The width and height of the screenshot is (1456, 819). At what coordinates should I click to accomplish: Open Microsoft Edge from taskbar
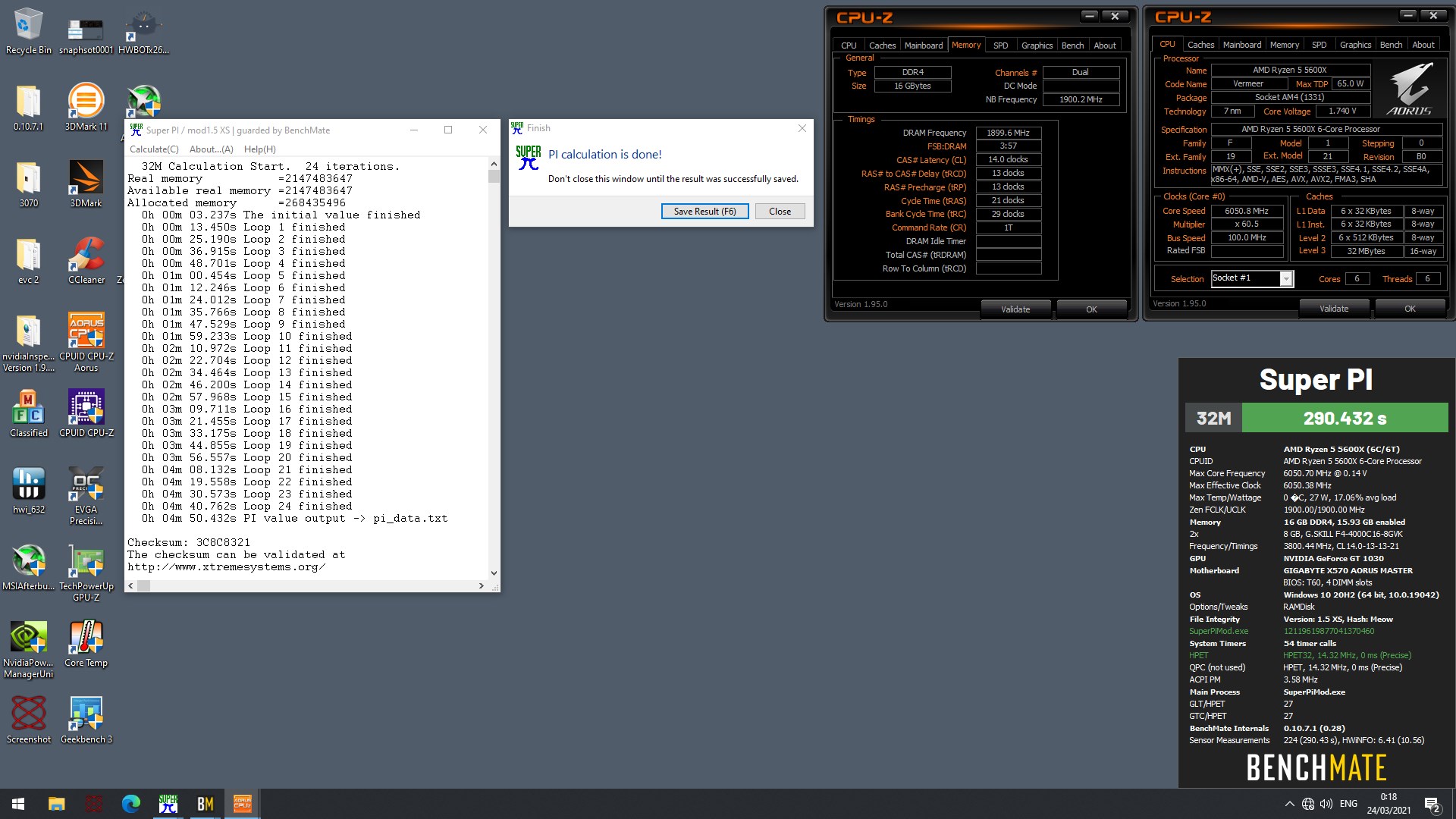[131, 804]
